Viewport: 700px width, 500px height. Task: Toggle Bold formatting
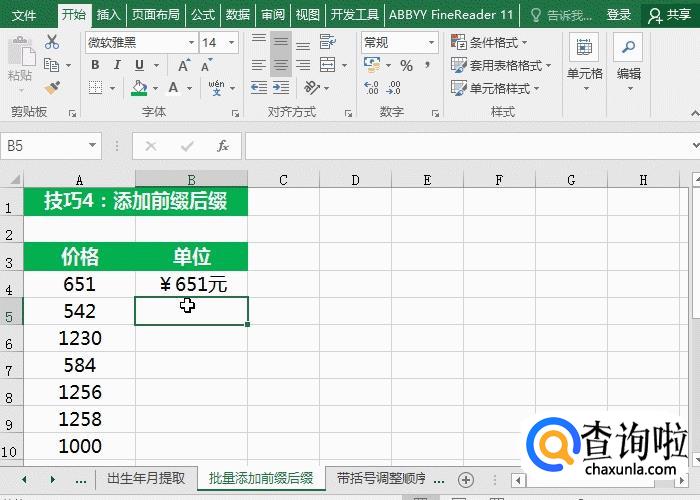point(95,65)
